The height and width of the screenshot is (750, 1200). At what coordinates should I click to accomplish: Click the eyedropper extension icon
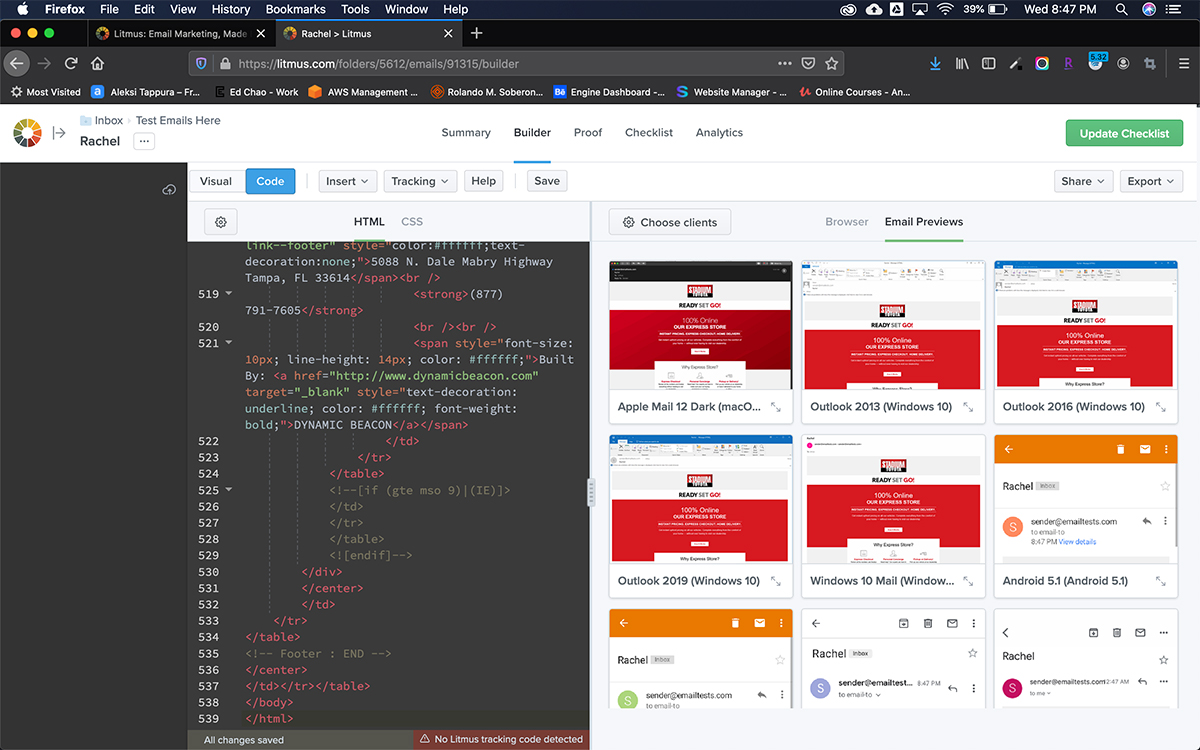tap(1015, 63)
